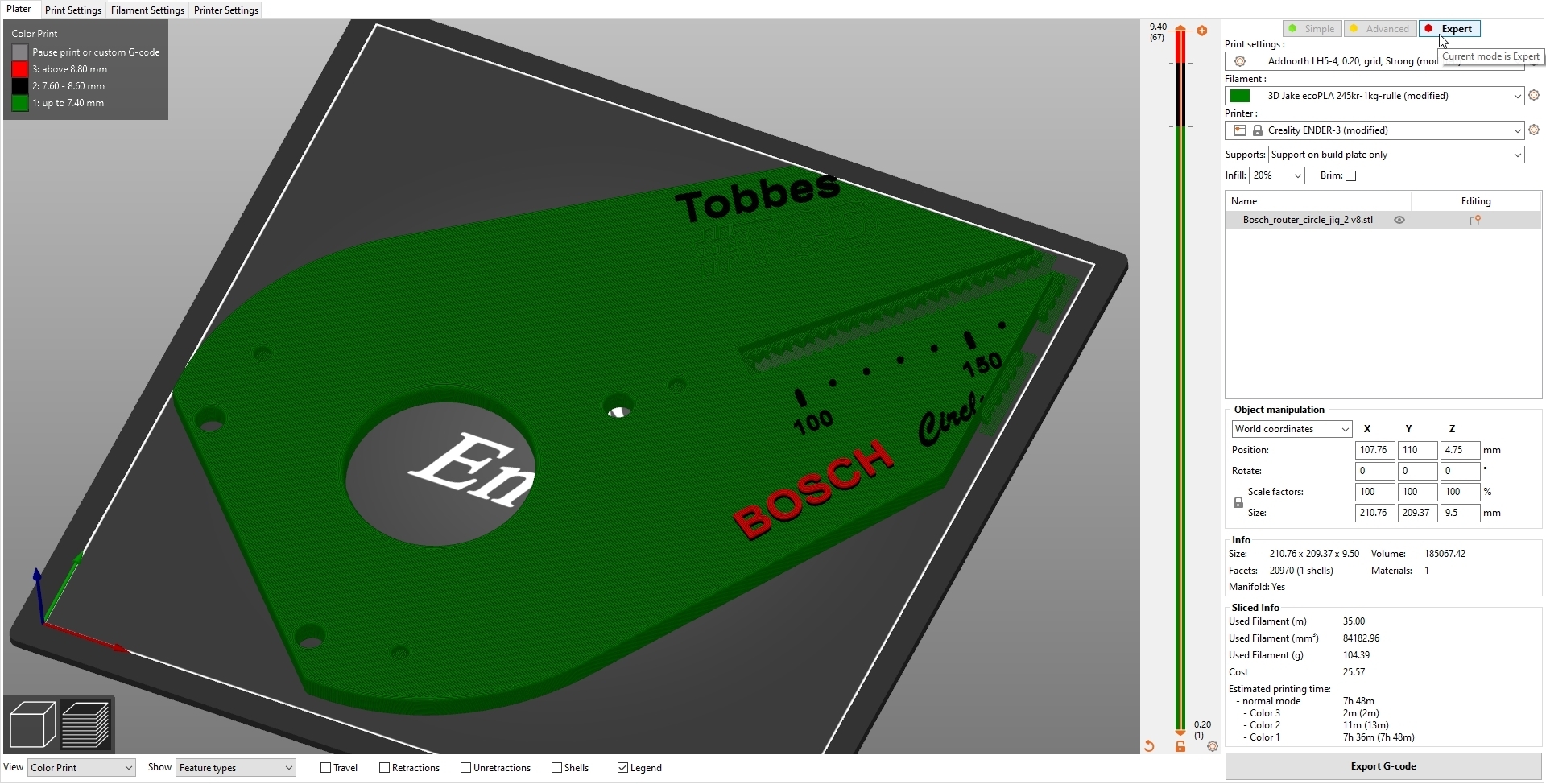The image size is (1546, 784).
Task: Click the Rotate Y input field
Action: (x=1418, y=471)
